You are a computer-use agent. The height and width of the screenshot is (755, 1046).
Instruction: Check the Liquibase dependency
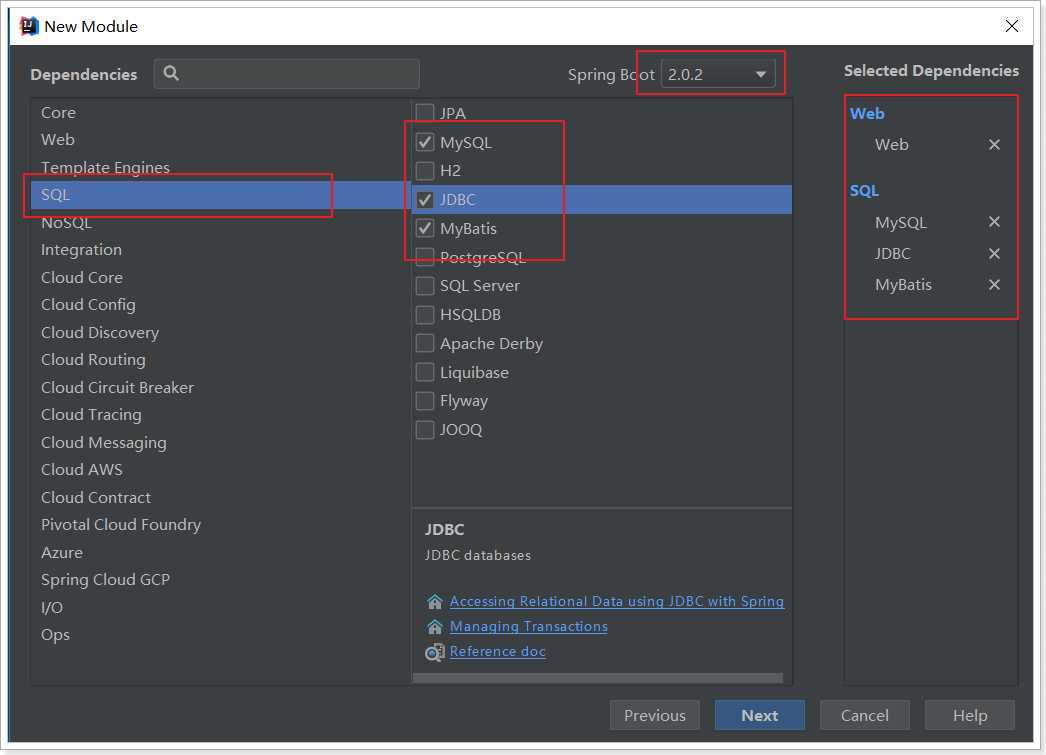(425, 372)
